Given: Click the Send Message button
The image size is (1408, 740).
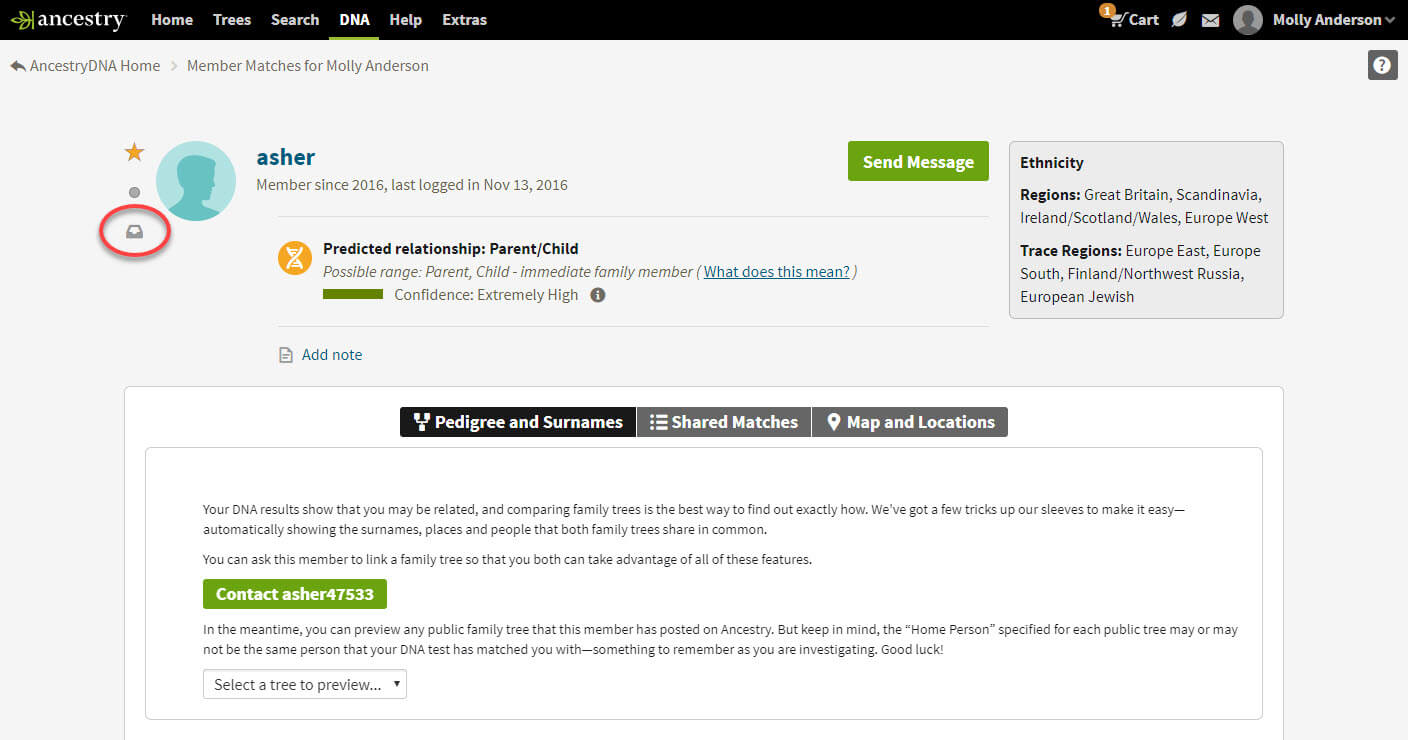Looking at the screenshot, I should point(918,161).
